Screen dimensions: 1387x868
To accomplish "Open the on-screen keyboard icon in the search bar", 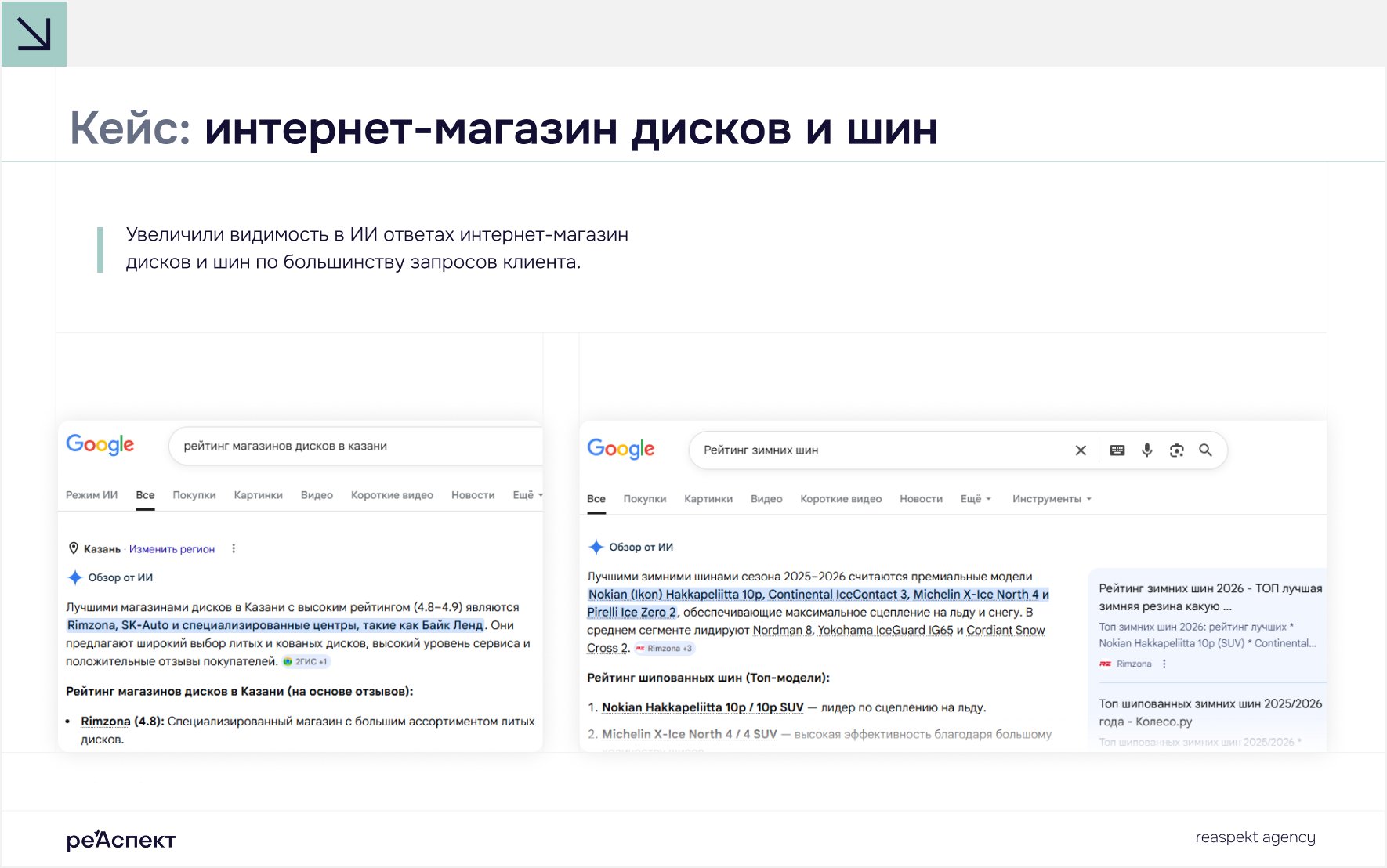I will (x=1117, y=450).
